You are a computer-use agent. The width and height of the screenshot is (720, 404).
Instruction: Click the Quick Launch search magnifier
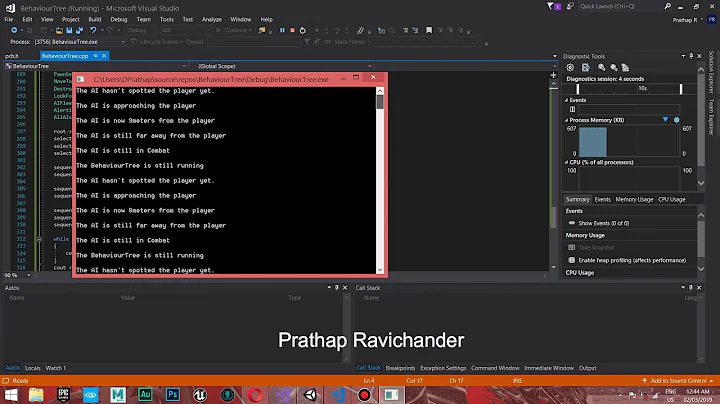pyautogui.click(x=668, y=6)
